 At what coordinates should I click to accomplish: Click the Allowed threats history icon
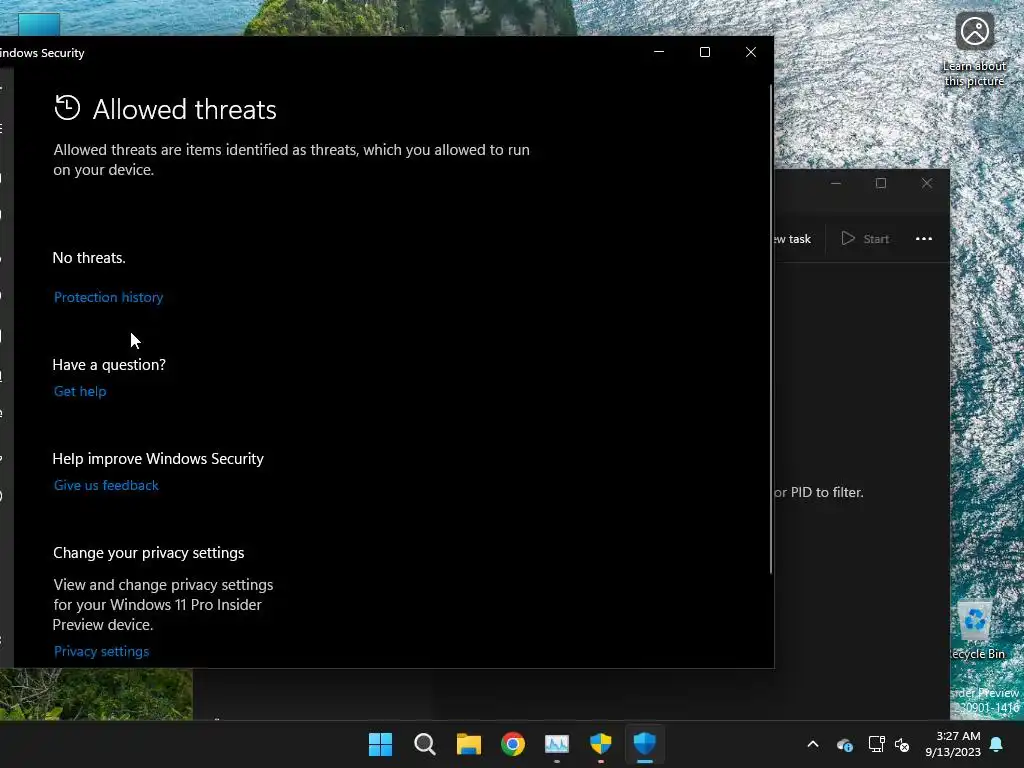point(67,108)
